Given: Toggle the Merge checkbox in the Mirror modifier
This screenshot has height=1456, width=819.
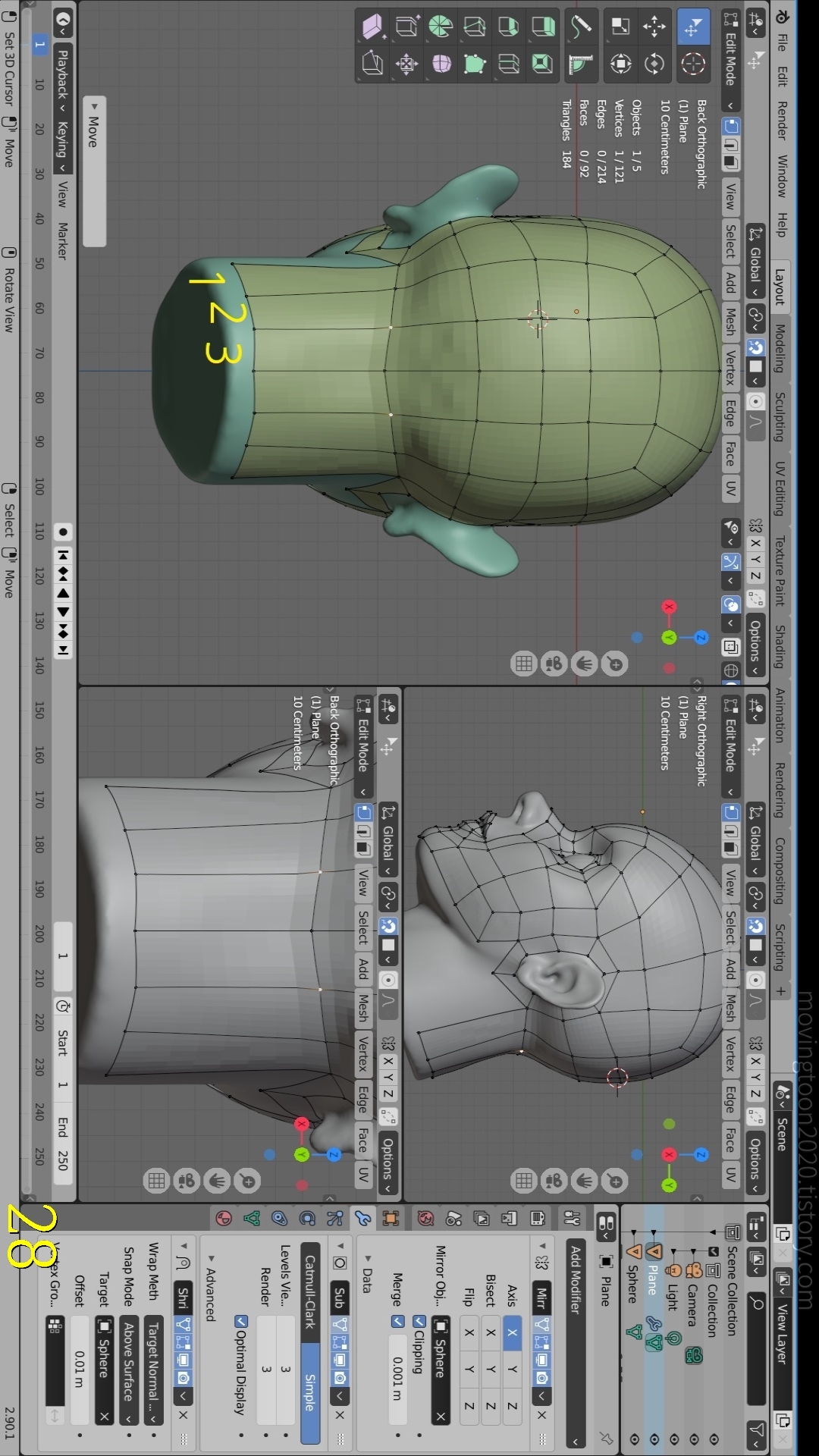Looking at the screenshot, I should tap(397, 1322).
